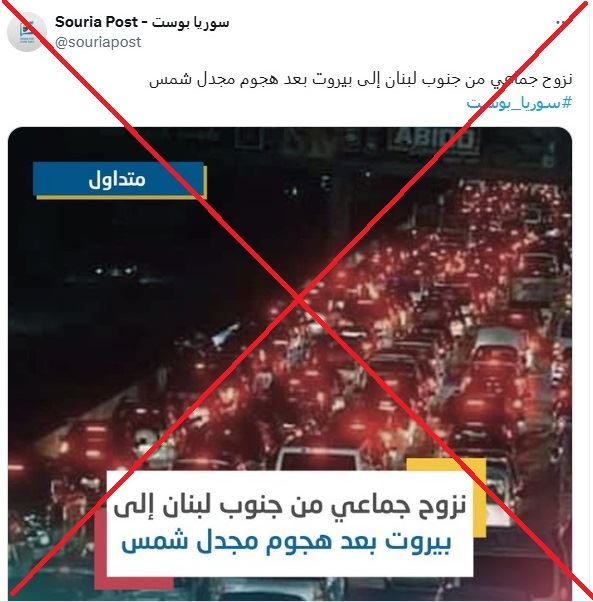Viewport: 593px width, 602px height.
Task: Click the blue "متداول" label on image
Action: 118,179
